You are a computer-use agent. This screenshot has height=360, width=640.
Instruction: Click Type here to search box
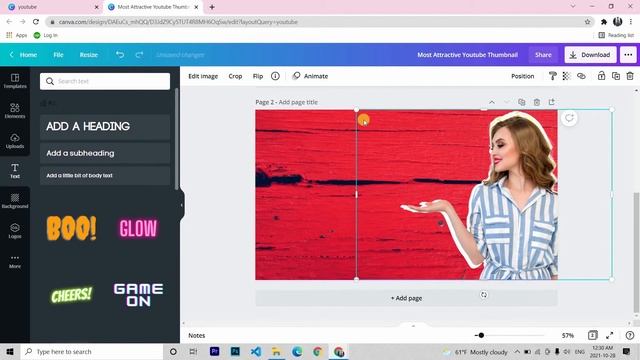click(x=92, y=351)
